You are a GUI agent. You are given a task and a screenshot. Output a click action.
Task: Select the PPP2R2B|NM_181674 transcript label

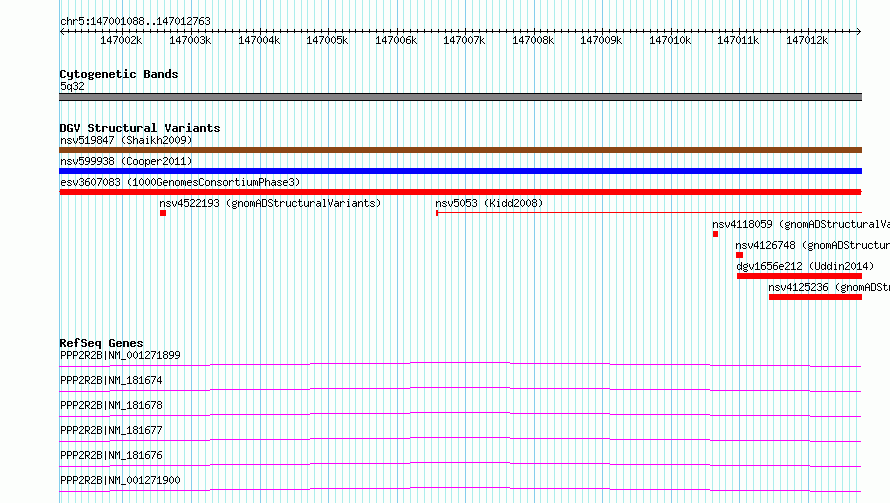tap(111, 380)
